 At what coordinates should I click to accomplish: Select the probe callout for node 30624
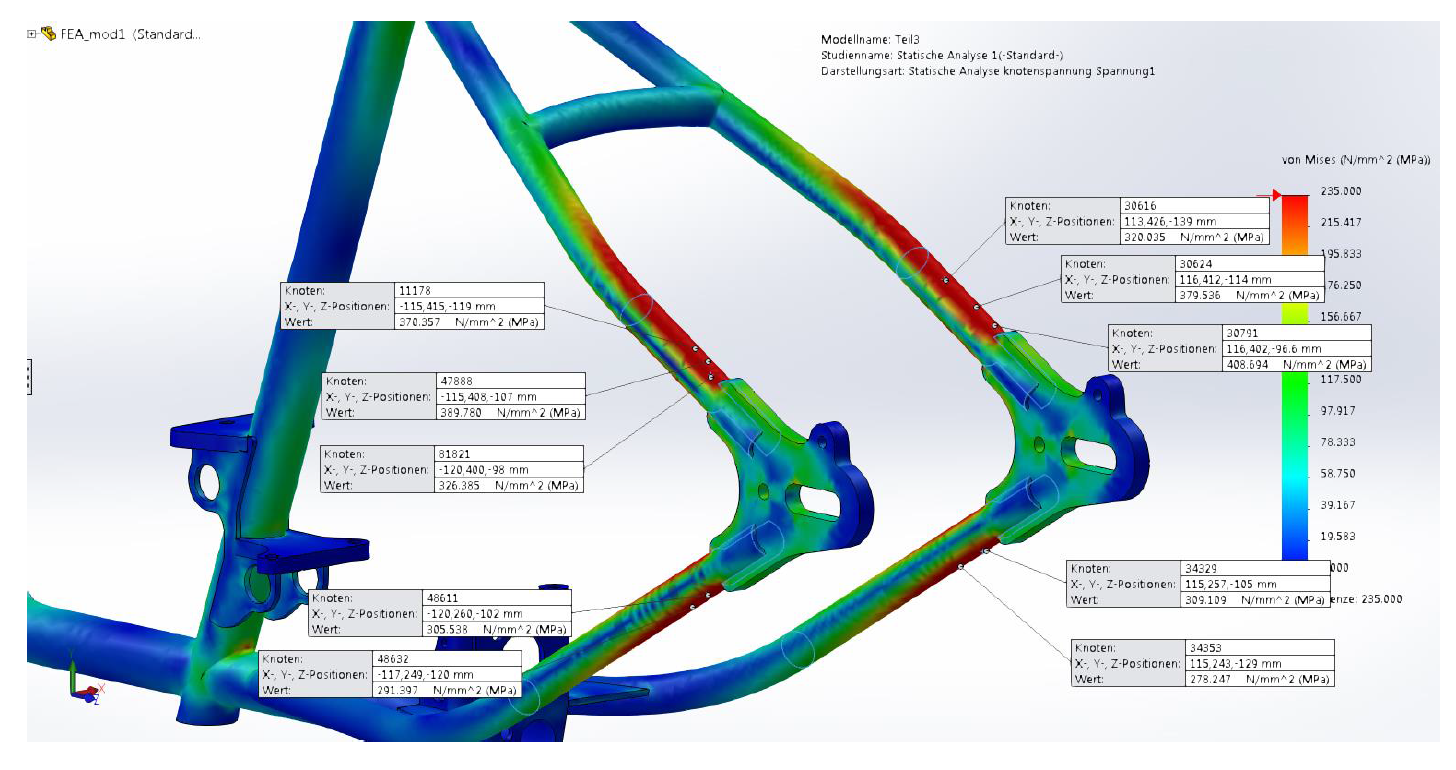click(x=1192, y=279)
